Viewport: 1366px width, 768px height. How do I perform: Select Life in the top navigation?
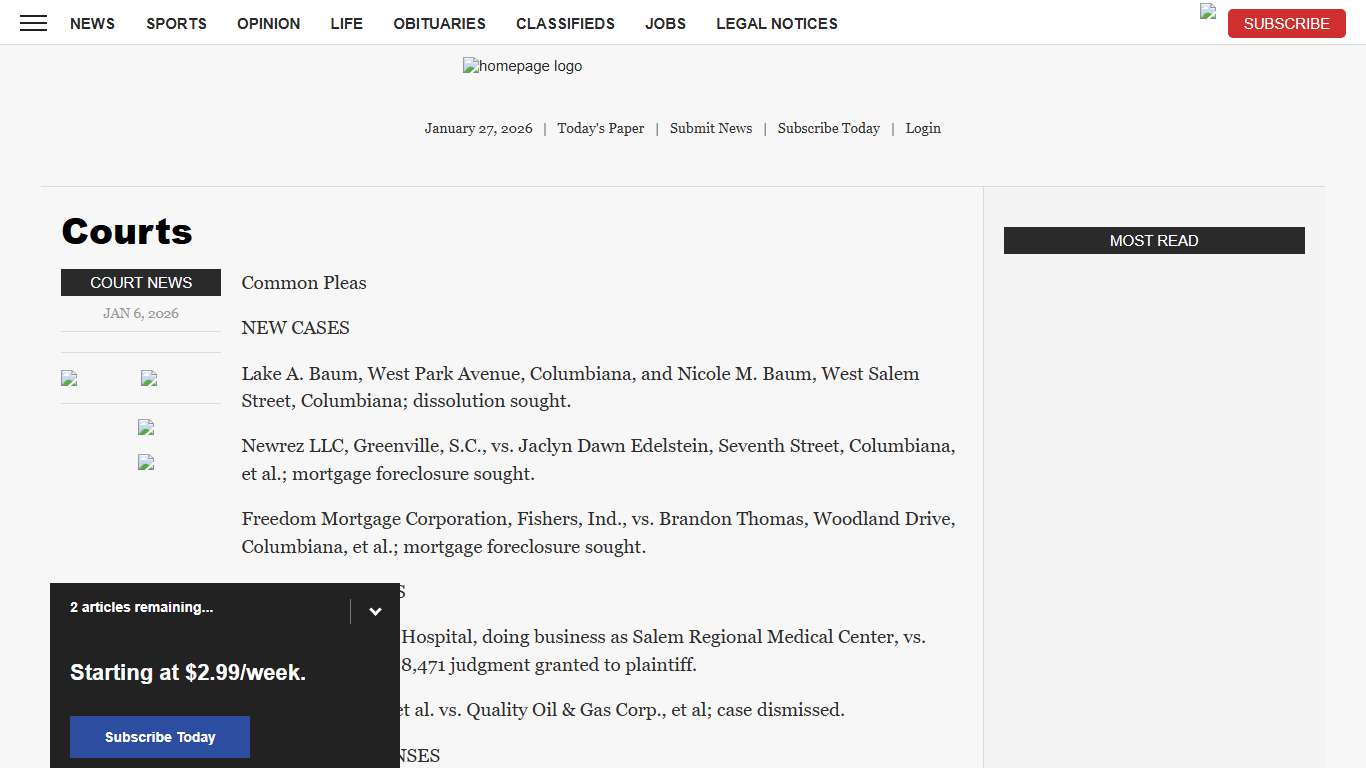(346, 23)
